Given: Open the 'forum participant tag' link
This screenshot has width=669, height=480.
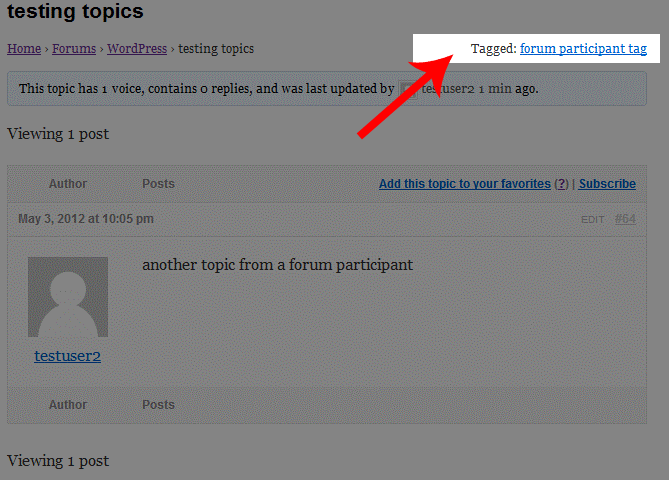Looking at the screenshot, I should (x=583, y=48).
